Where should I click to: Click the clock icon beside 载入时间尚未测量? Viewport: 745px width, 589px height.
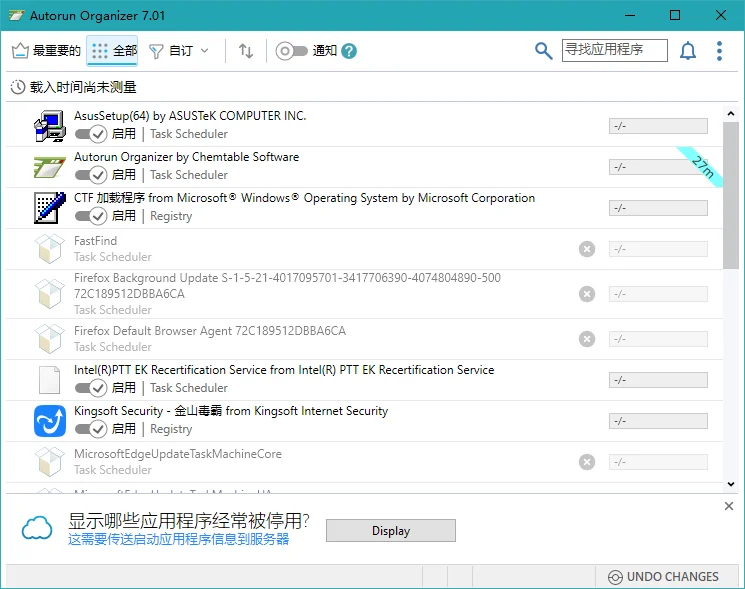coord(18,87)
